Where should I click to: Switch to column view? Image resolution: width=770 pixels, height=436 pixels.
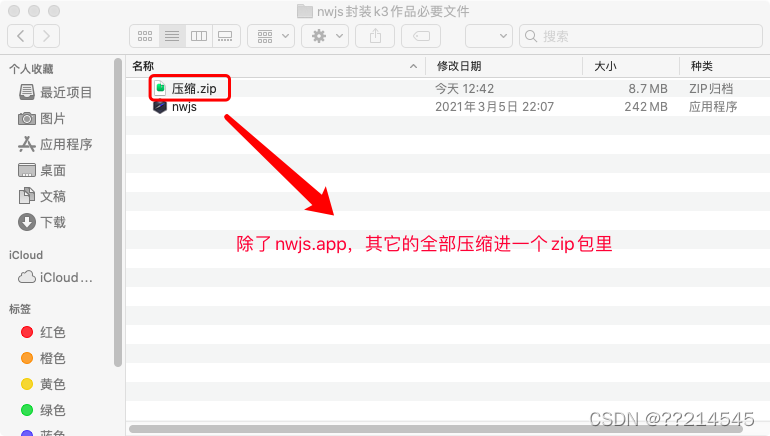click(x=199, y=36)
